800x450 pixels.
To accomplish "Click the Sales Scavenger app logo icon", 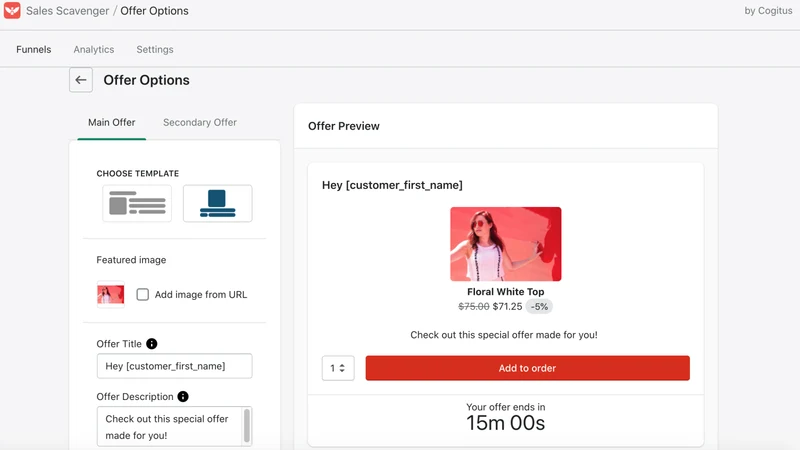I will coord(12,11).
